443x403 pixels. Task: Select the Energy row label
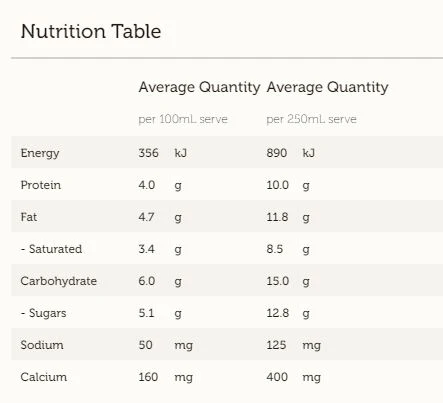tap(40, 153)
